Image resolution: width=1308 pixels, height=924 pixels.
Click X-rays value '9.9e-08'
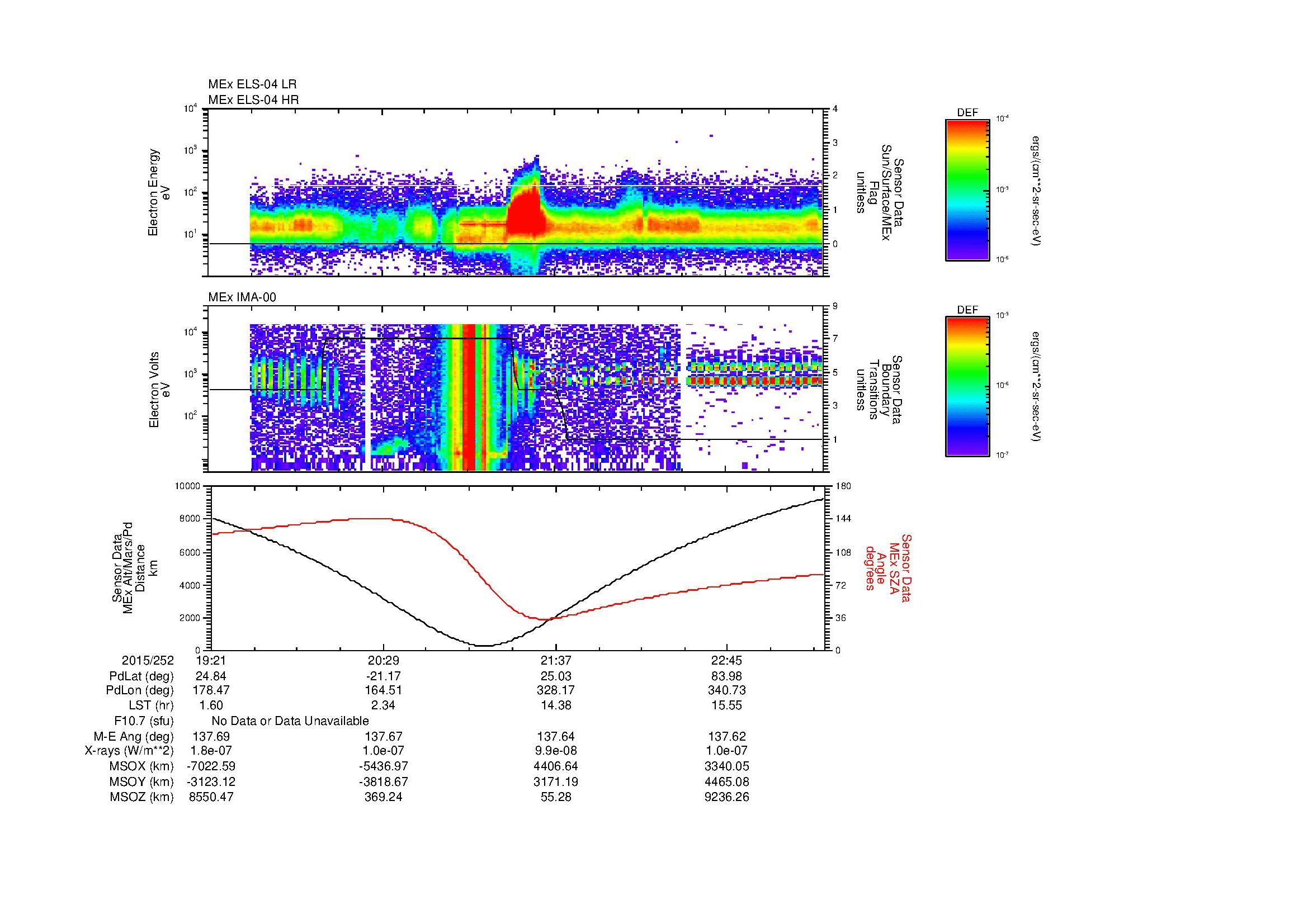click(556, 751)
